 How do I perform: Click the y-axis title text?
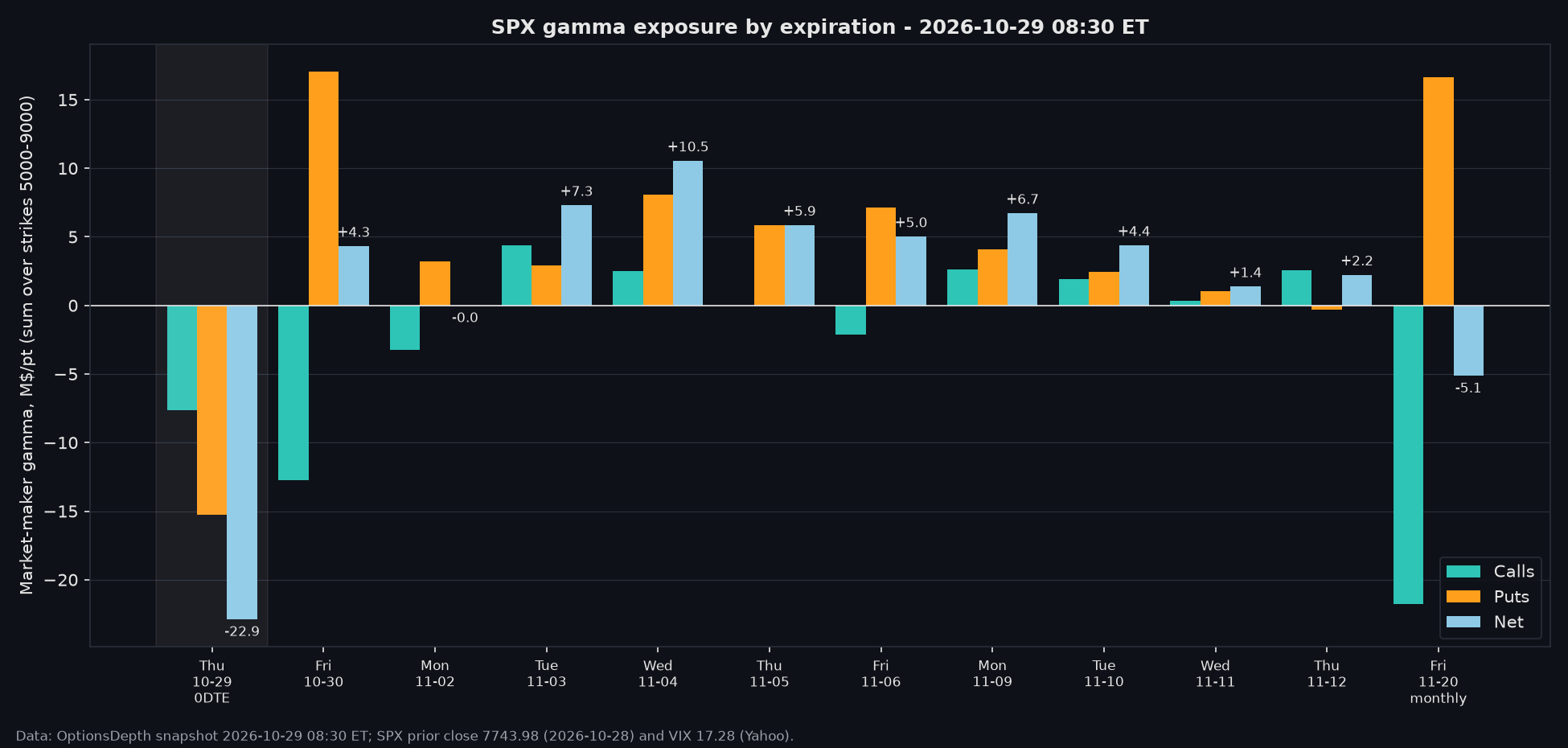(27, 345)
